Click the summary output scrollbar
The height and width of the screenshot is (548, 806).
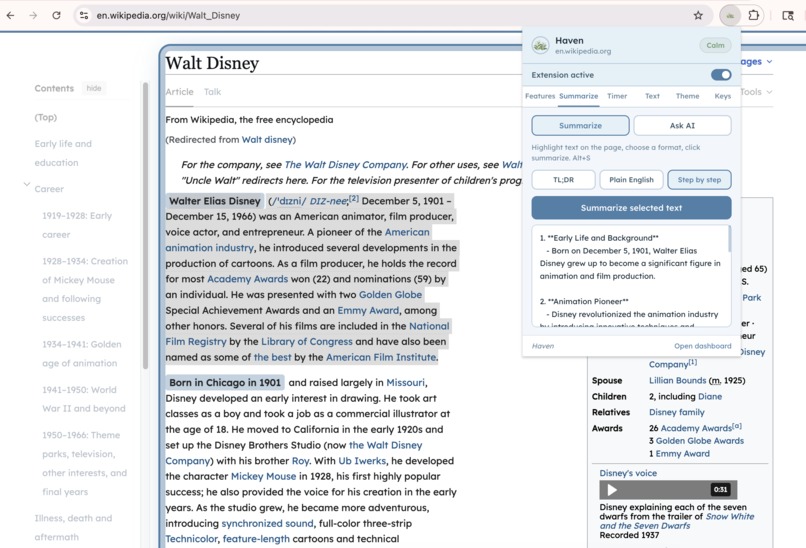tap(729, 239)
